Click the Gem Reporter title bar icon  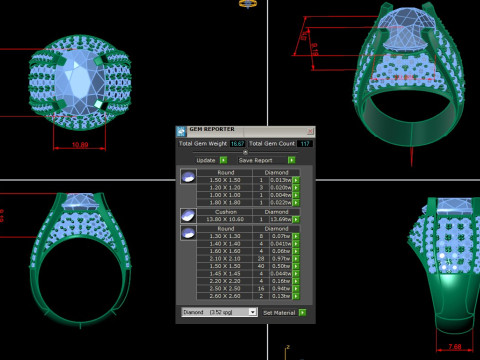point(181,131)
